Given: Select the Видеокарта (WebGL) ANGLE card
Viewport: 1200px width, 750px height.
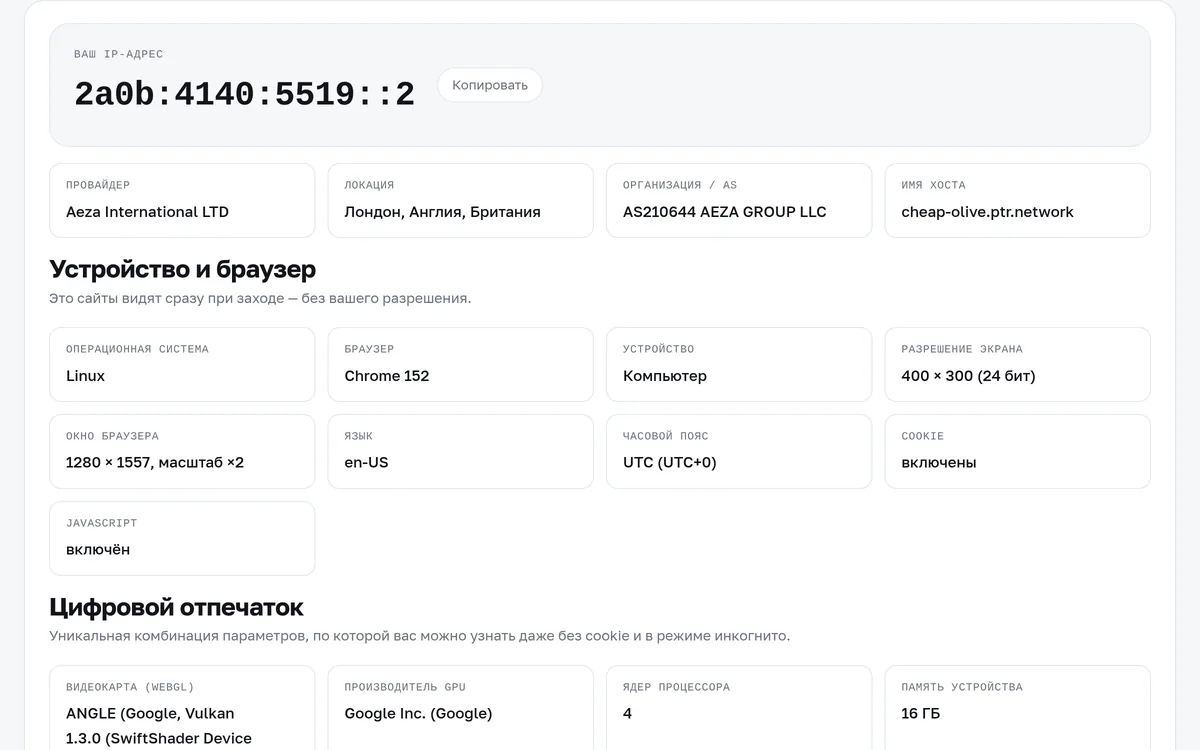Looking at the screenshot, I should point(182,708).
